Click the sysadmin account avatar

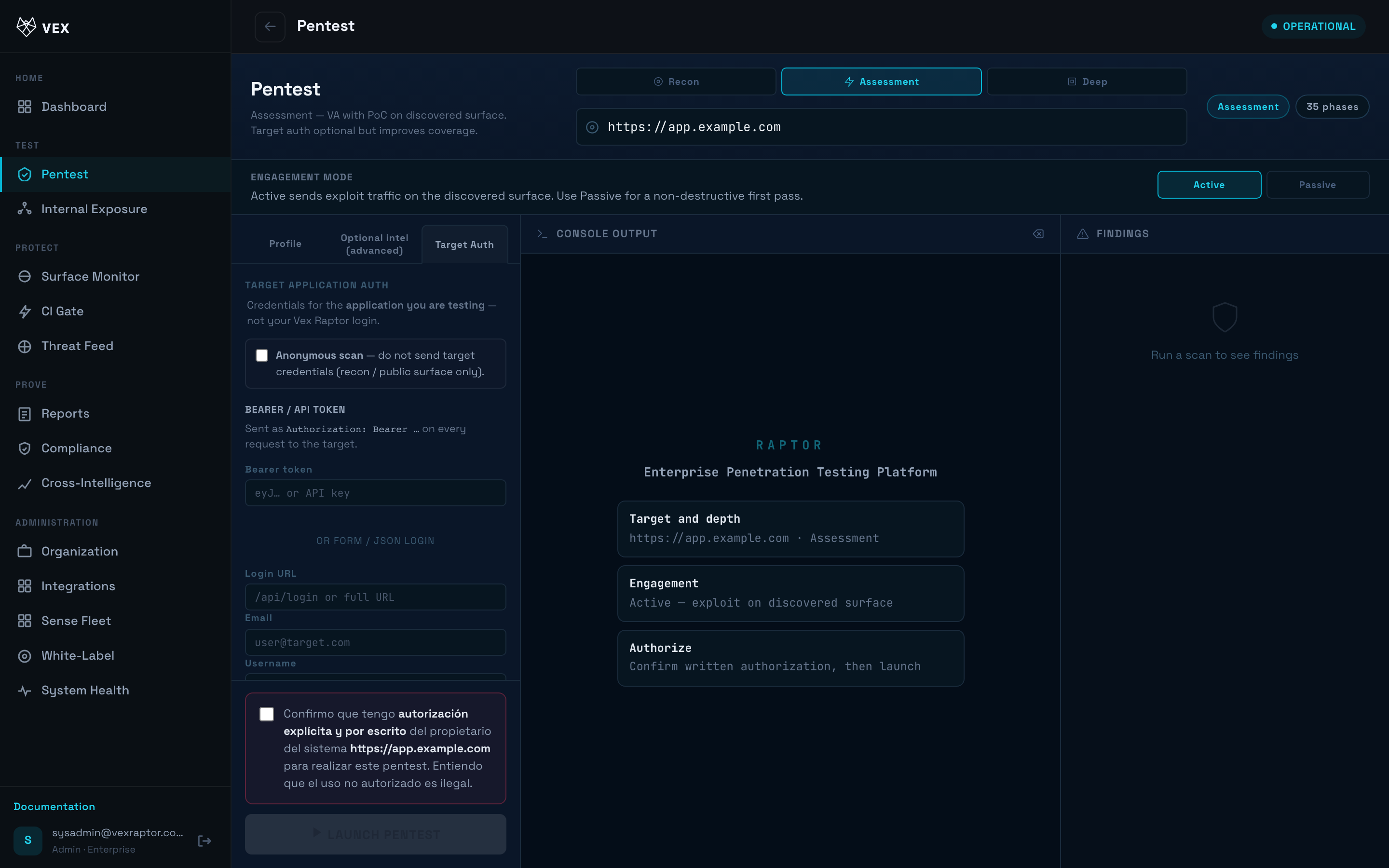[27, 841]
